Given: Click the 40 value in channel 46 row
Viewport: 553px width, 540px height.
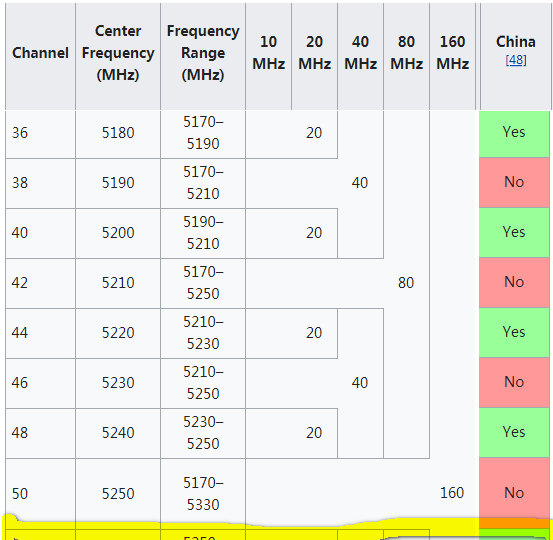Looking at the screenshot, I should pyautogui.click(x=360, y=383).
